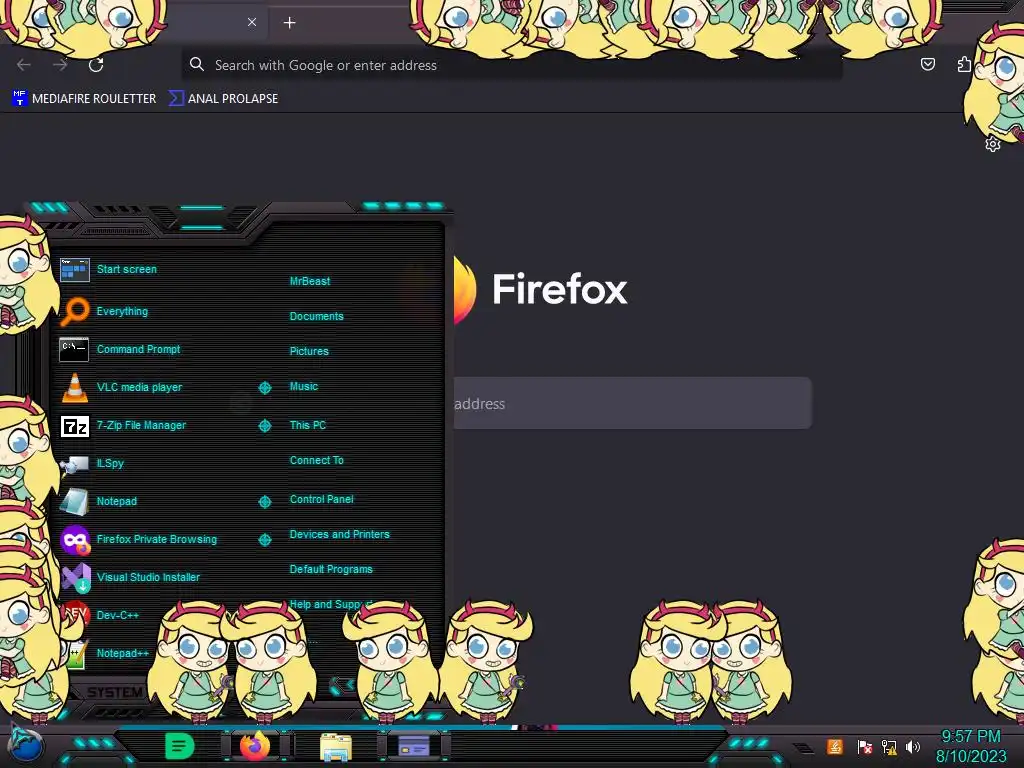Open the Save to Pocket icon
Image resolution: width=1024 pixels, height=768 pixels.
pyautogui.click(x=927, y=64)
